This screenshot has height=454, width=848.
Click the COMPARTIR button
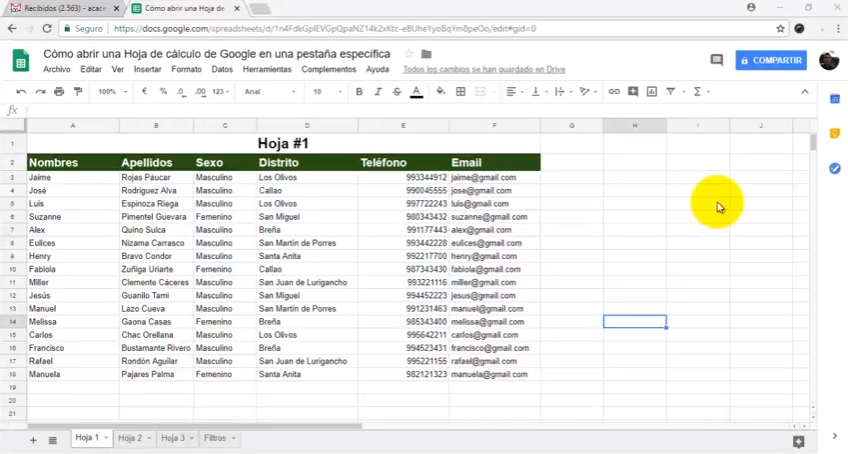(771, 60)
